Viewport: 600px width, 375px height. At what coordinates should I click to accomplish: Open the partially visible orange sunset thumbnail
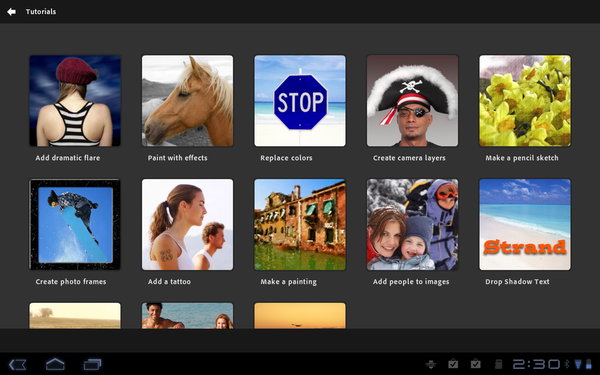pos(300,316)
